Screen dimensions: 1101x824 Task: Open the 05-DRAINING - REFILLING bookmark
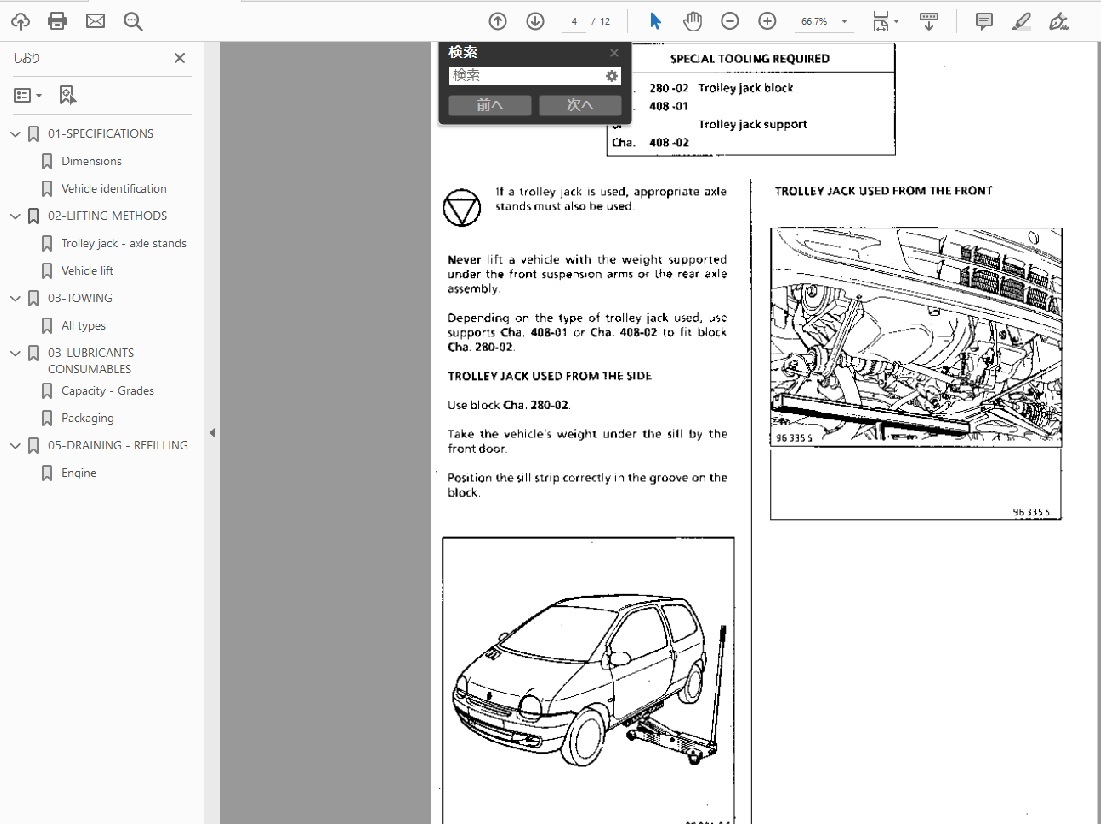[x=117, y=446]
